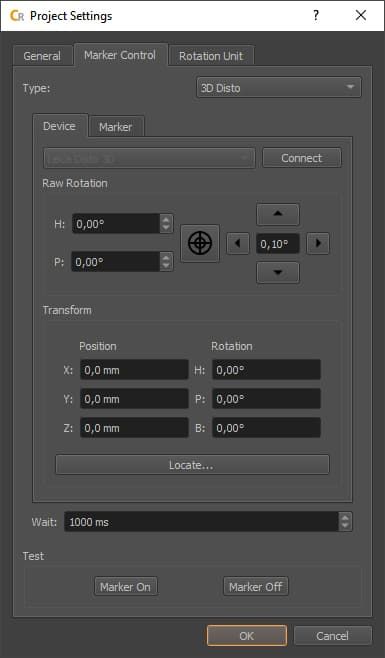Click the Locate... button
The height and width of the screenshot is (658, 385).
(x=192, y=465)
